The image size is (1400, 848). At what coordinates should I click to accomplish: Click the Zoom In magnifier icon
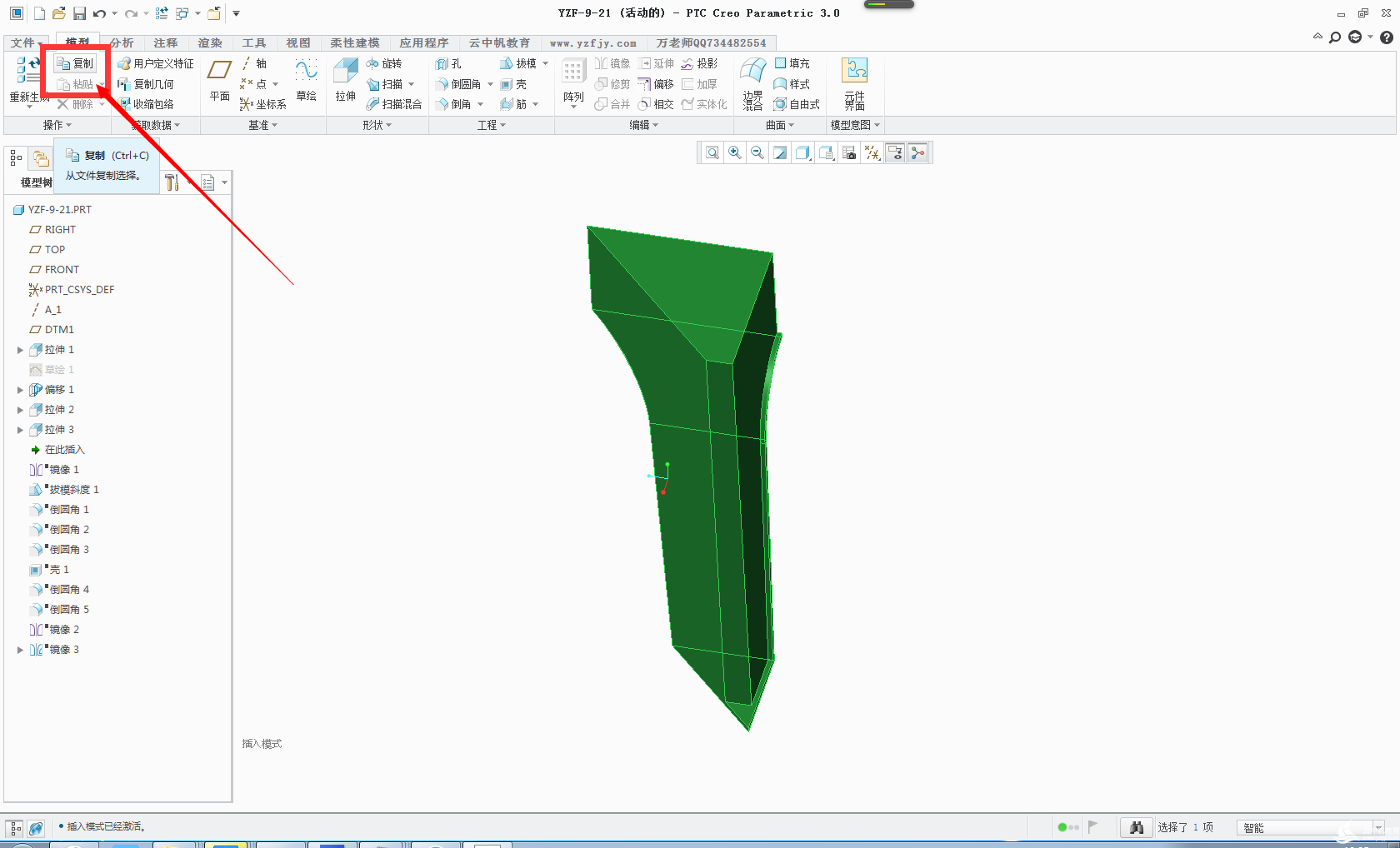tap(735, 152)
